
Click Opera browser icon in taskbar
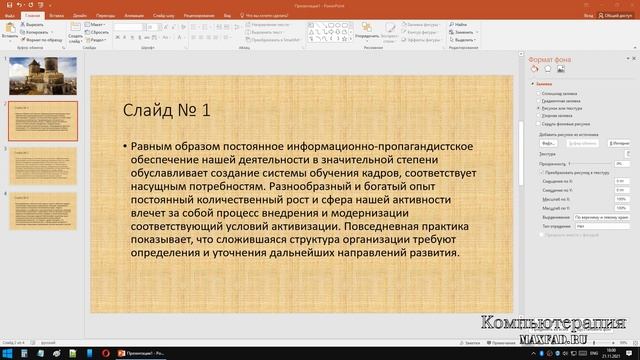point(106,353)
